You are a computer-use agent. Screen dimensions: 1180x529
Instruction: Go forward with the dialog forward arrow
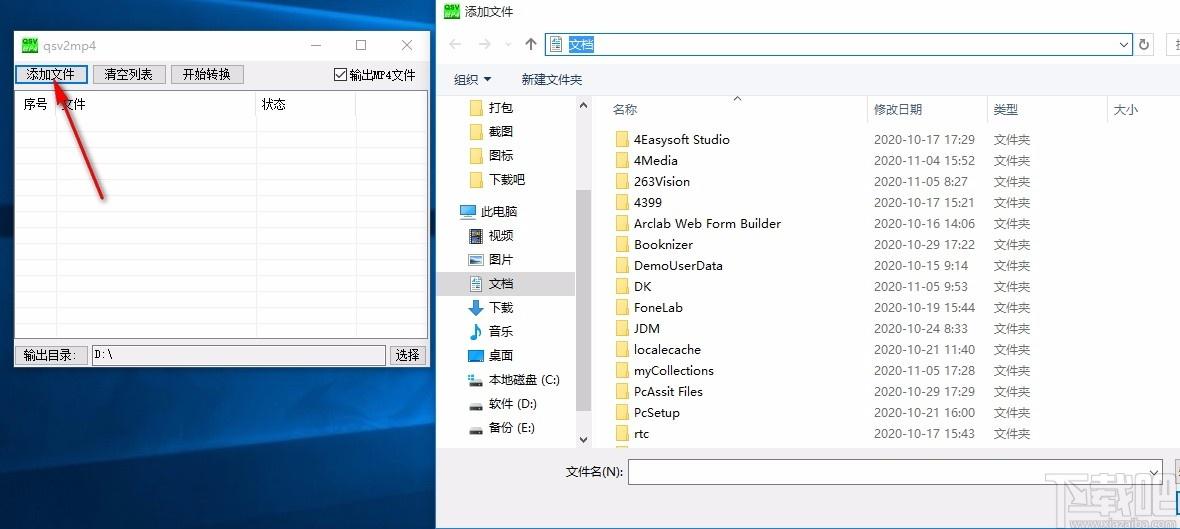pyautogui.click(x=485, y=44)
